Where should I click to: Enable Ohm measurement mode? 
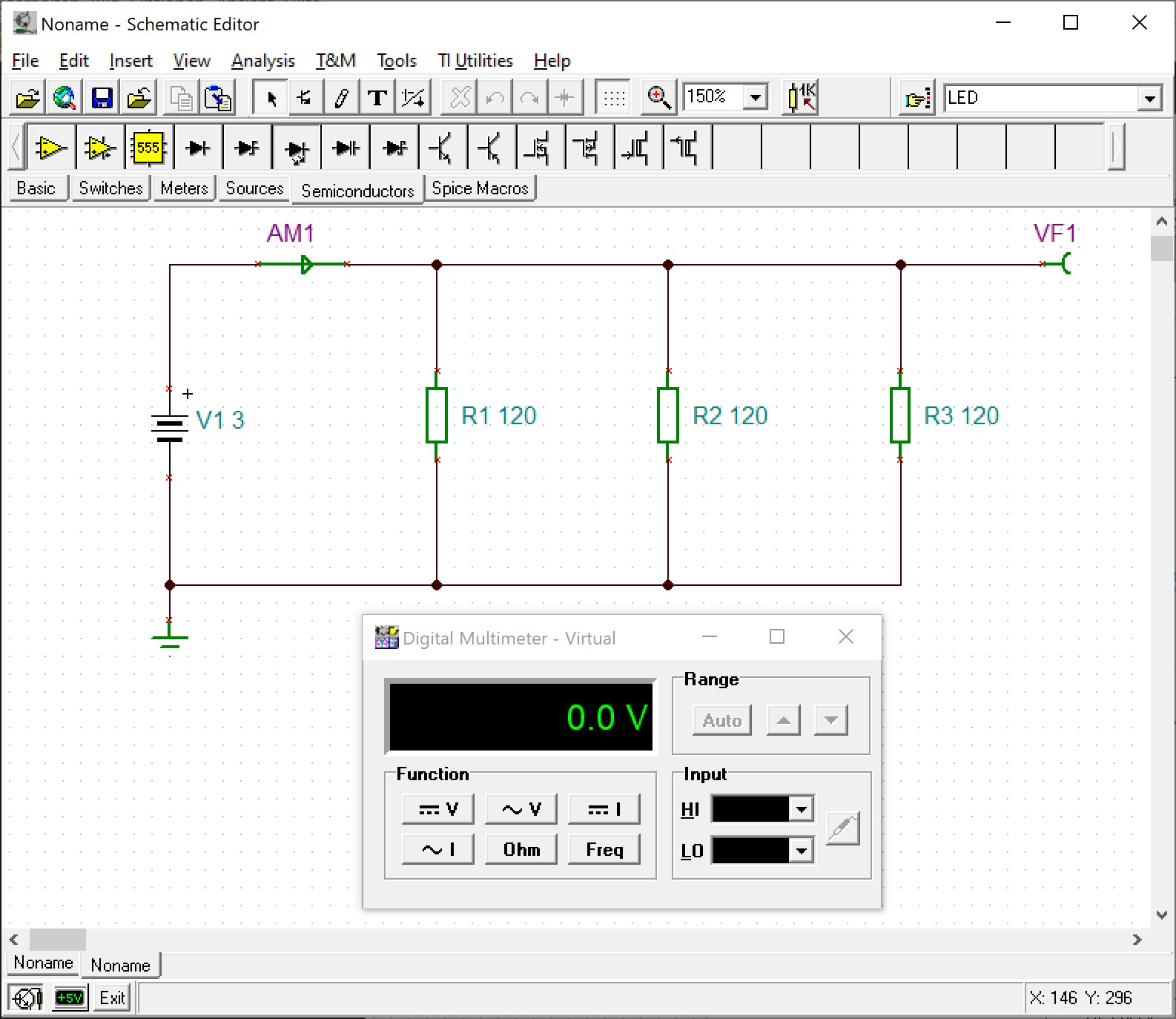(521, 849)
